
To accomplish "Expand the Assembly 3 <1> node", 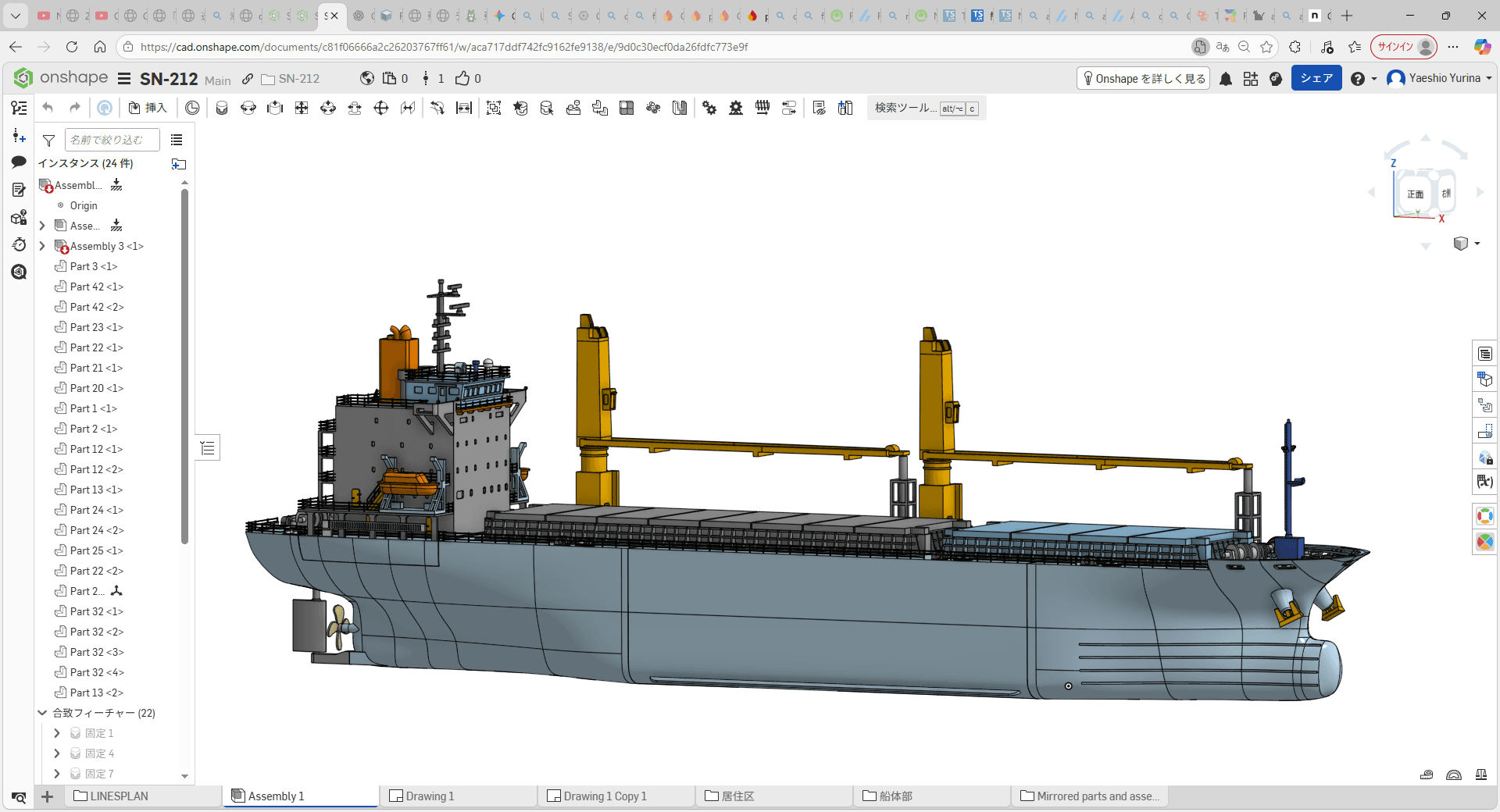I will (42, 246).
